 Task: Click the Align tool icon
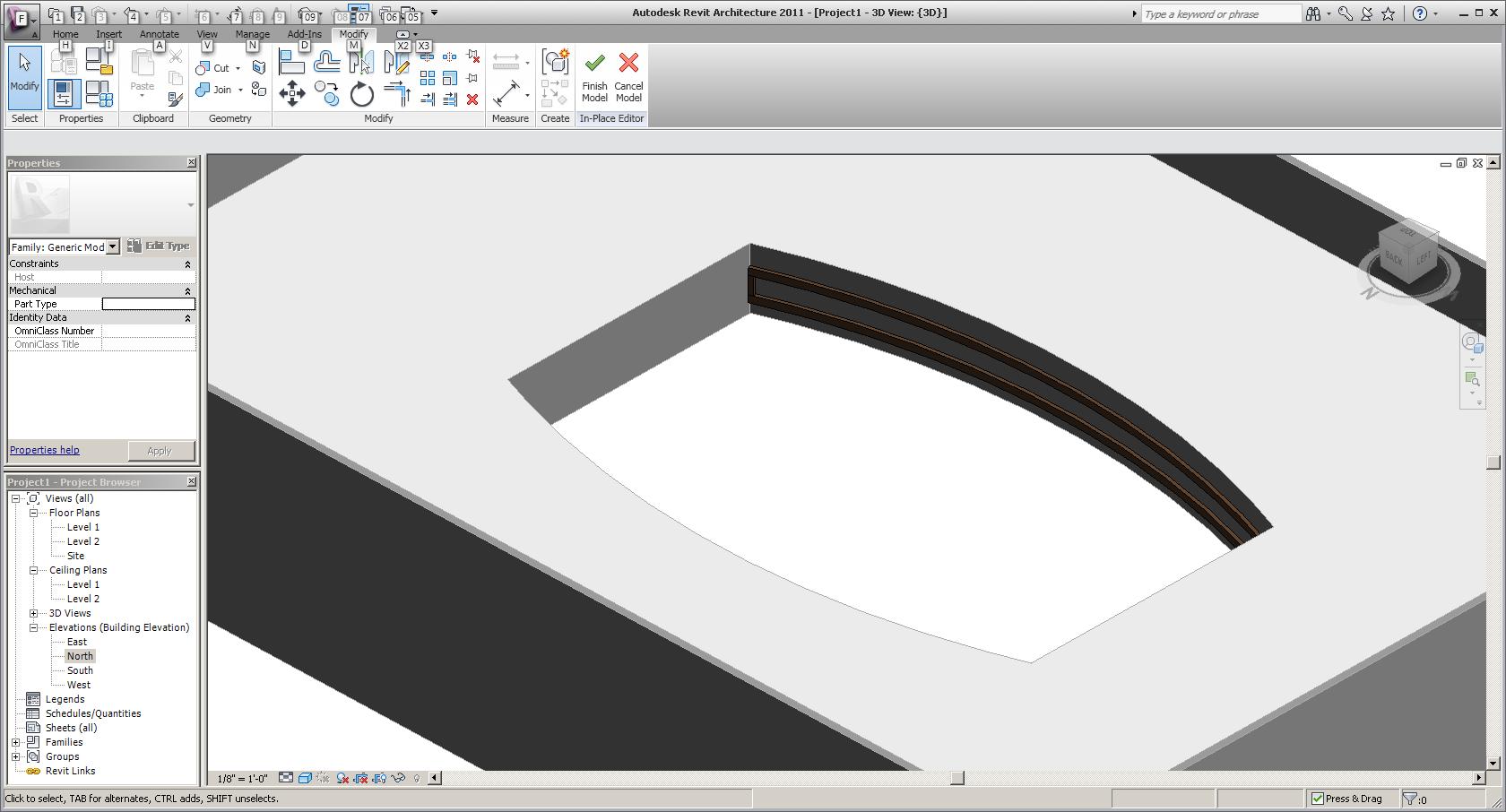coord(291,62)
